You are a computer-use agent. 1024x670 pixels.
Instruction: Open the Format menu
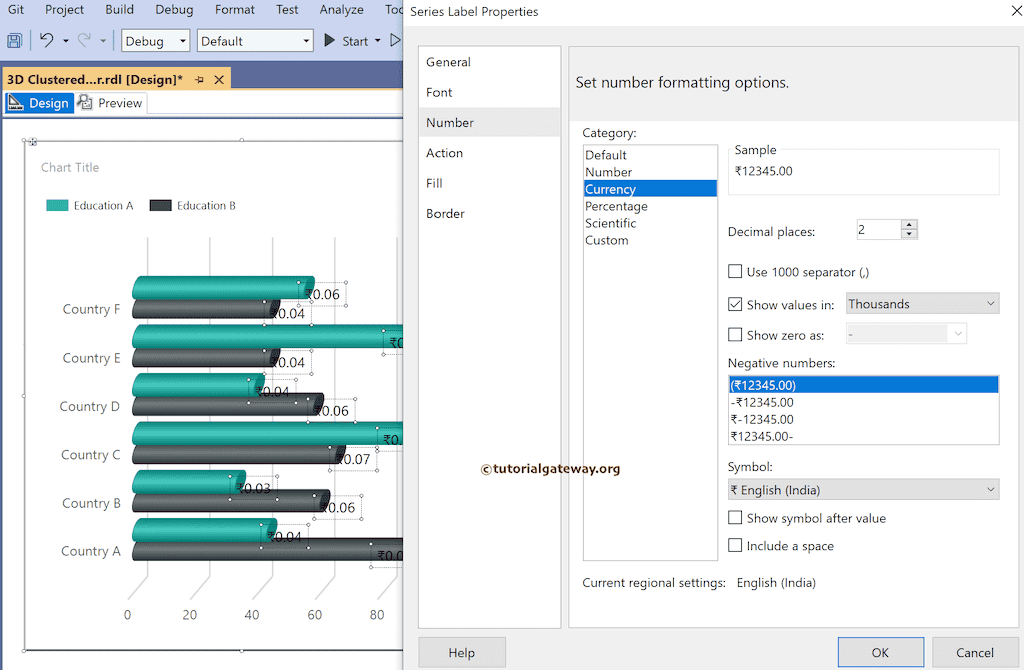[234, 10]
